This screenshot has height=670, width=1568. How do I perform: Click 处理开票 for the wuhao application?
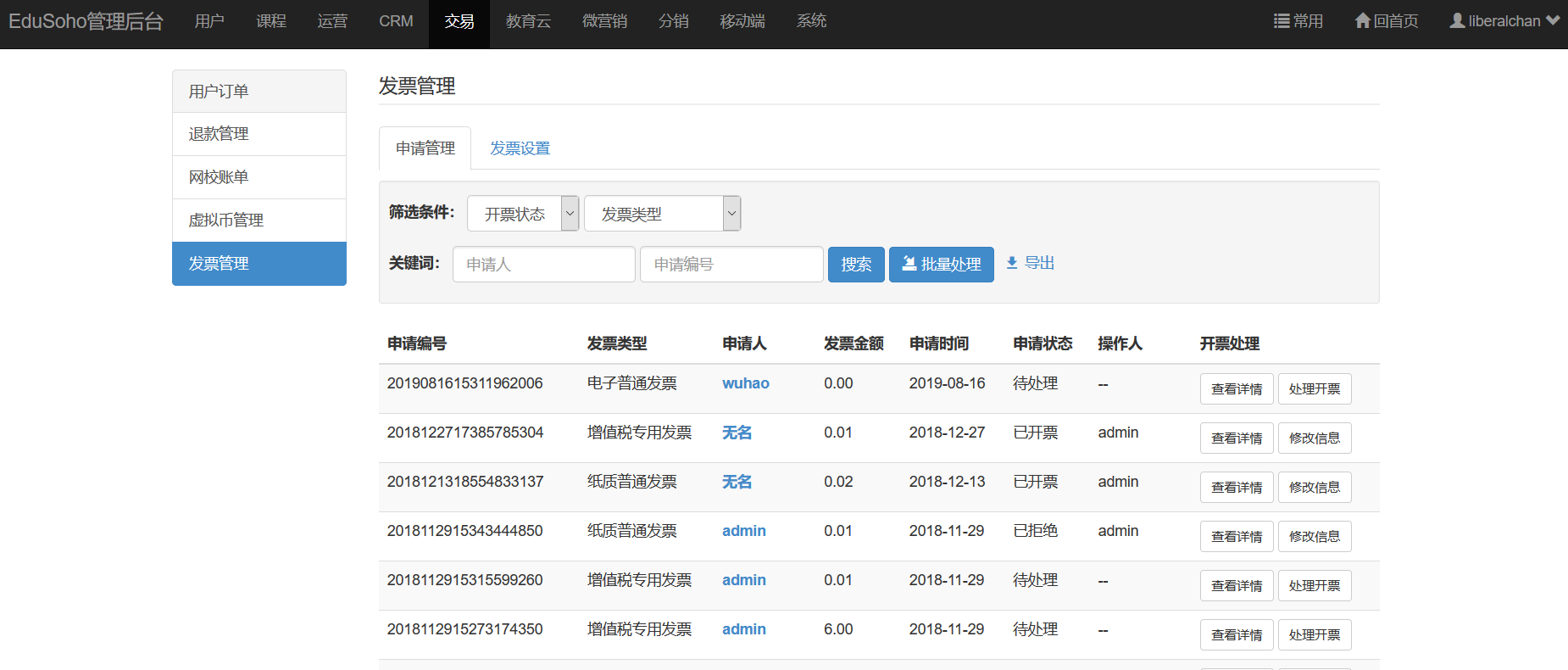[x=1314, y=389]
